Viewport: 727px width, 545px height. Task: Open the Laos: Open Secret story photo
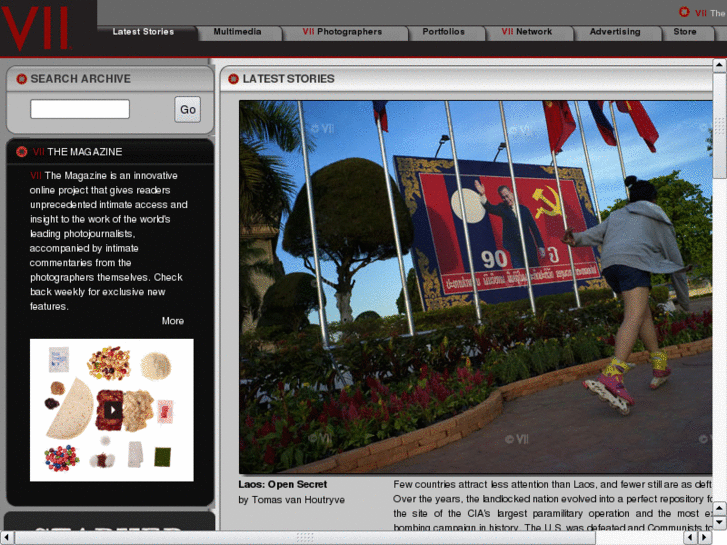(x=476, y=286)
